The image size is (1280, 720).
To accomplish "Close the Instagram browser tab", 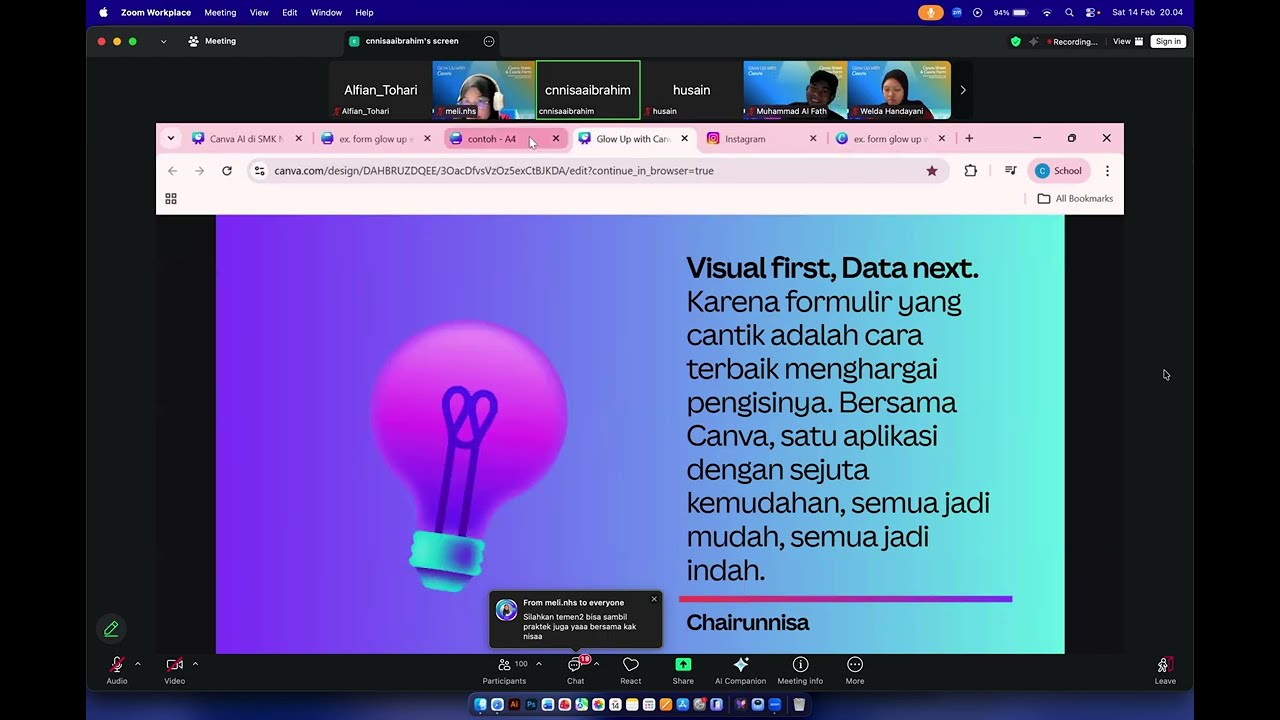I will pyautogui.click(x=813, y=139).
